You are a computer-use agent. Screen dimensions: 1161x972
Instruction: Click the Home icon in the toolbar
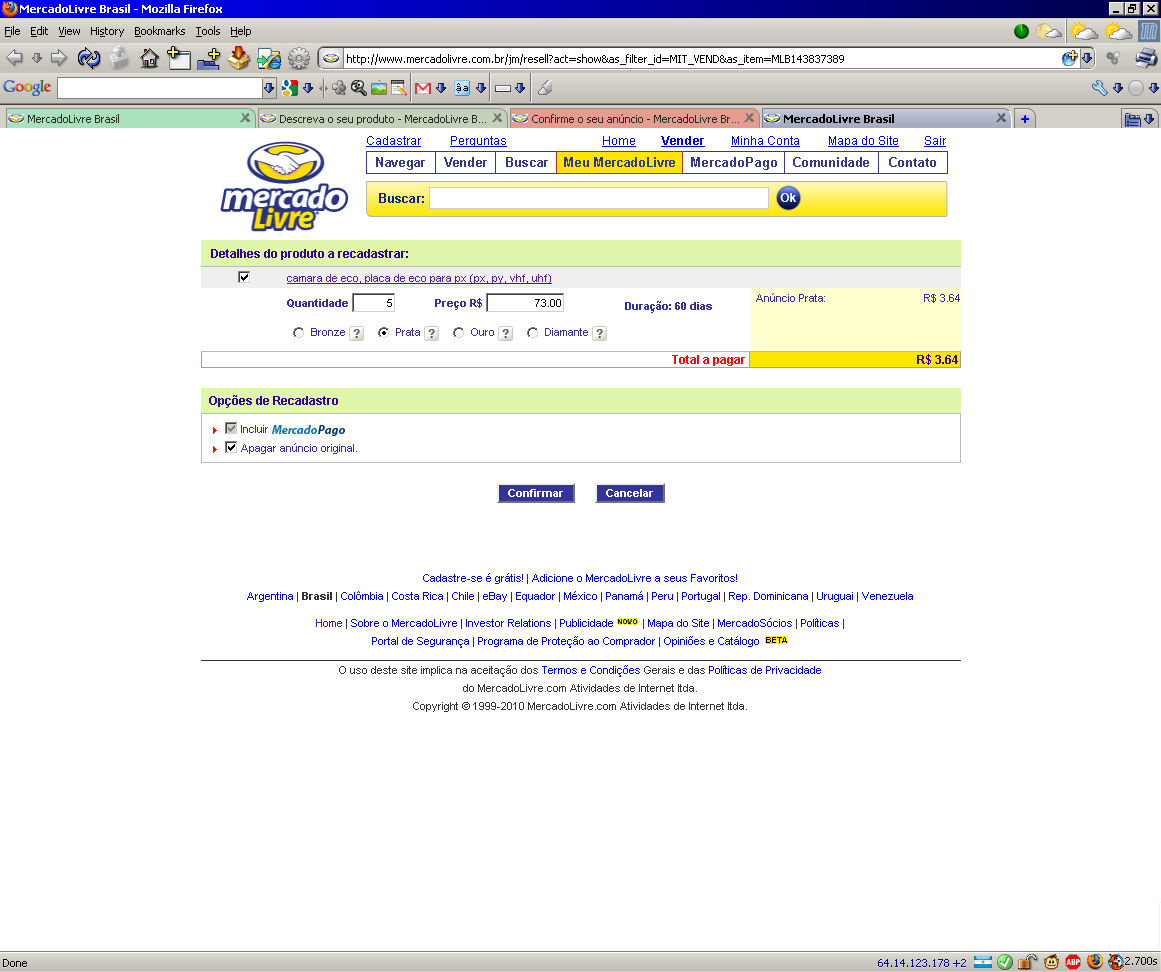[149, 58]
